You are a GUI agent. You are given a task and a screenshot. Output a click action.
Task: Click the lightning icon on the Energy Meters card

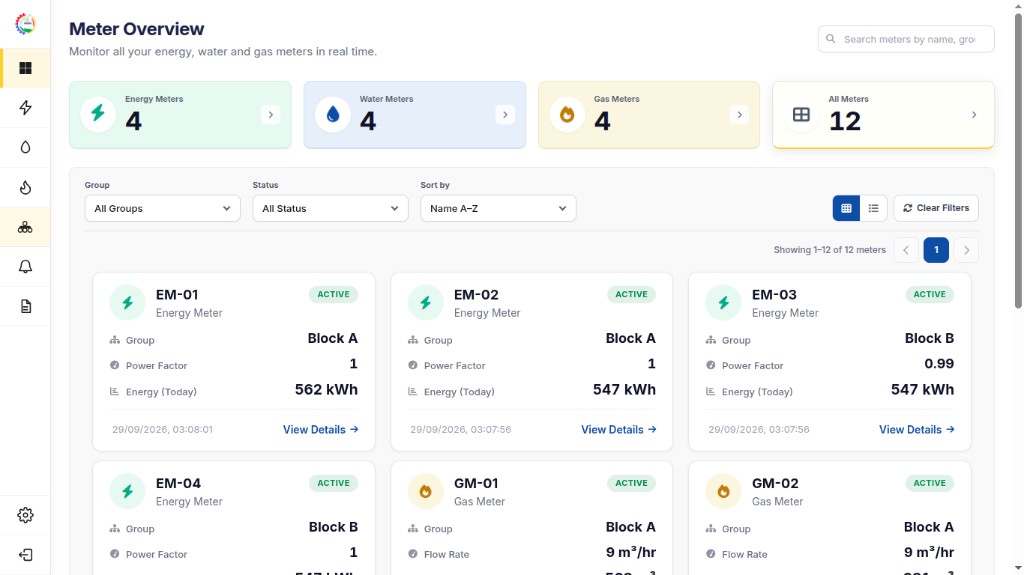click(x=98, y=114)
